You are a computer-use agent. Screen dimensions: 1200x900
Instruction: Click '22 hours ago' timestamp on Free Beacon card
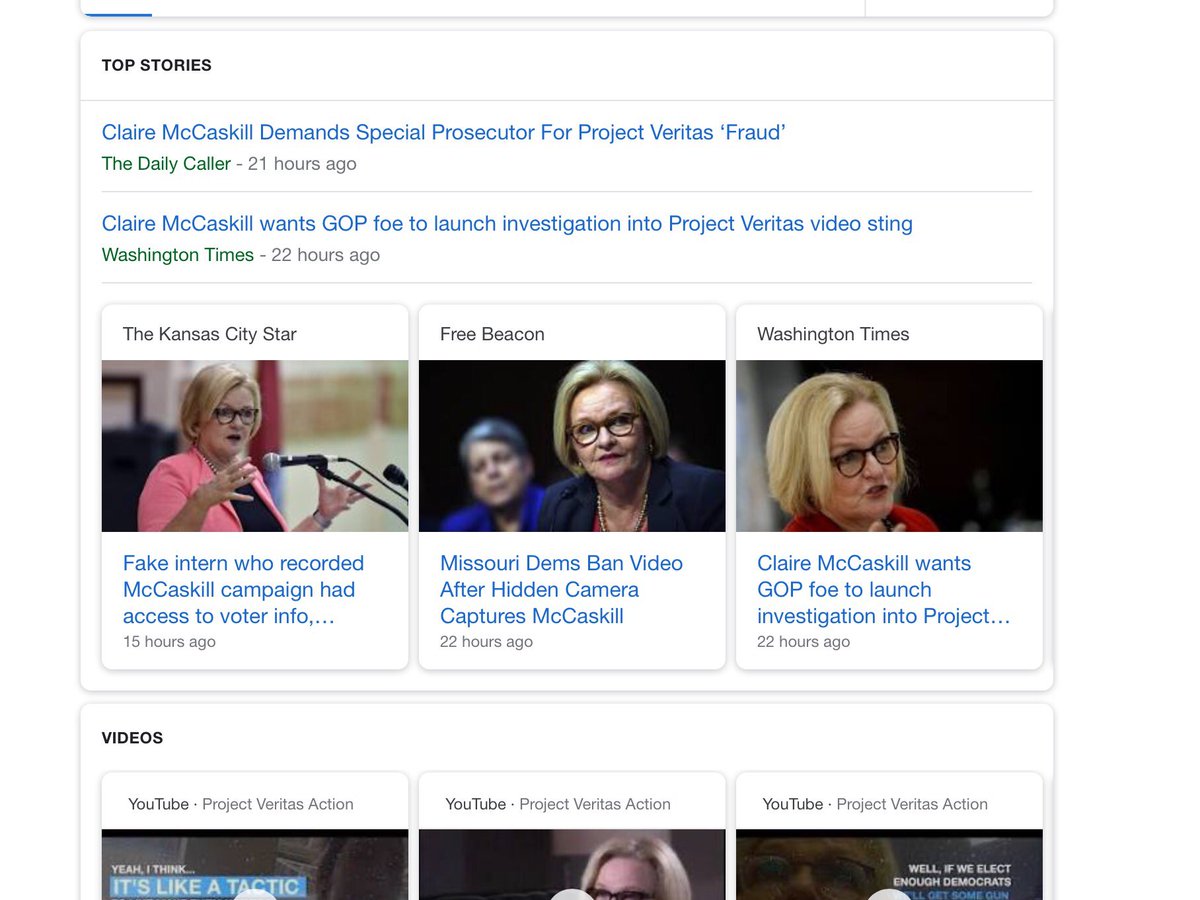pos(486,642)
